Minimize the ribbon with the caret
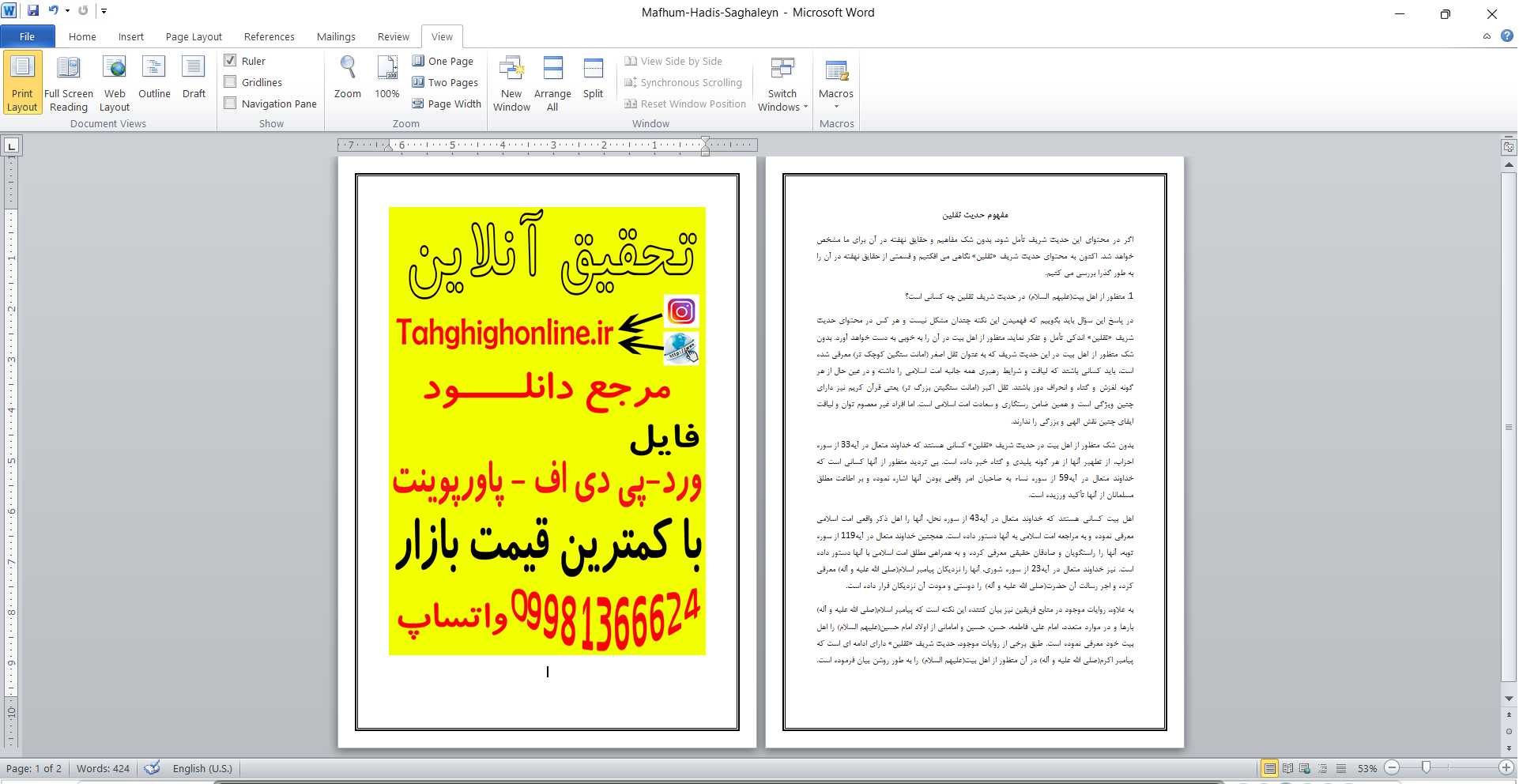This screenshot has width=1519, height=784. pos(1487,36)
